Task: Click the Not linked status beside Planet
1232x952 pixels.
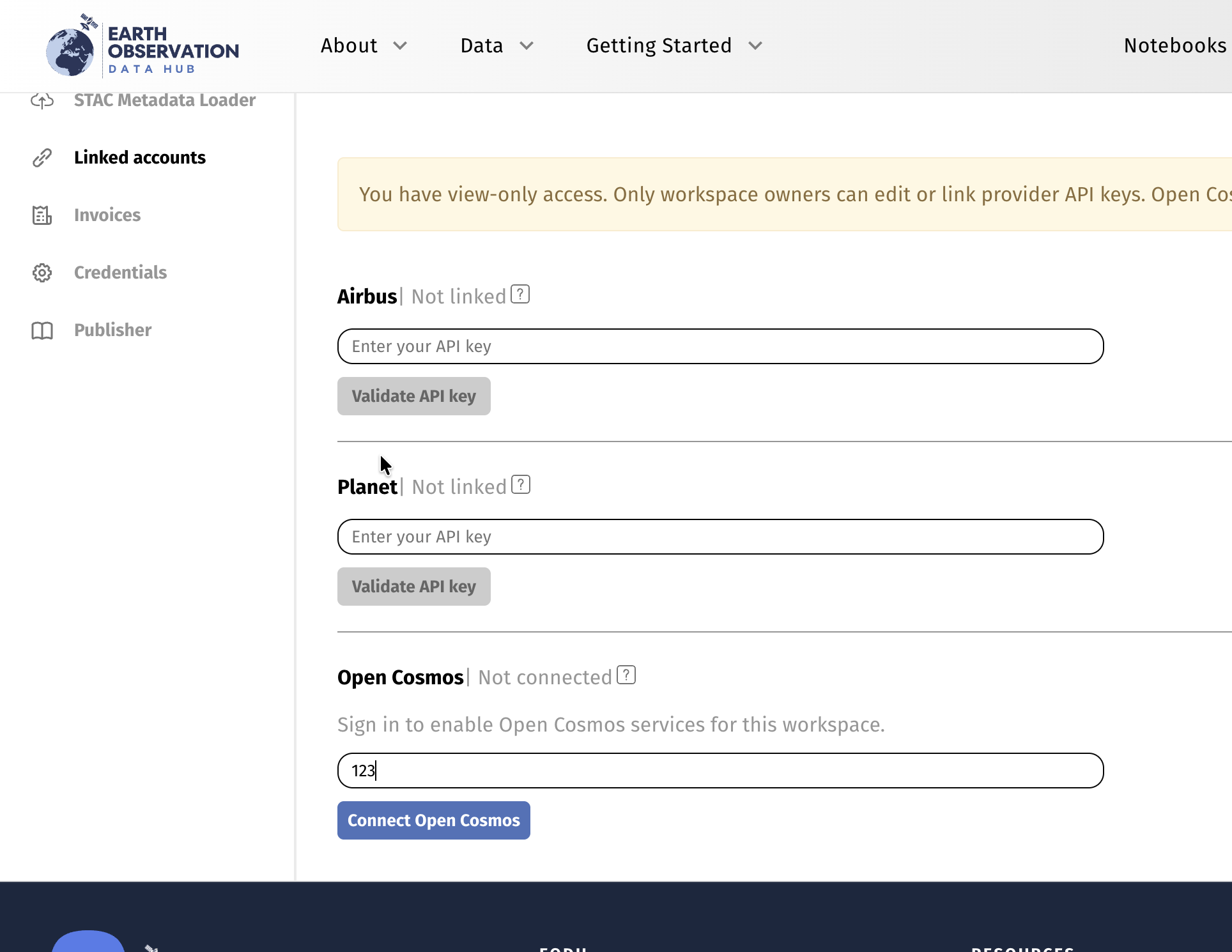Action: [x=459, y=487]
